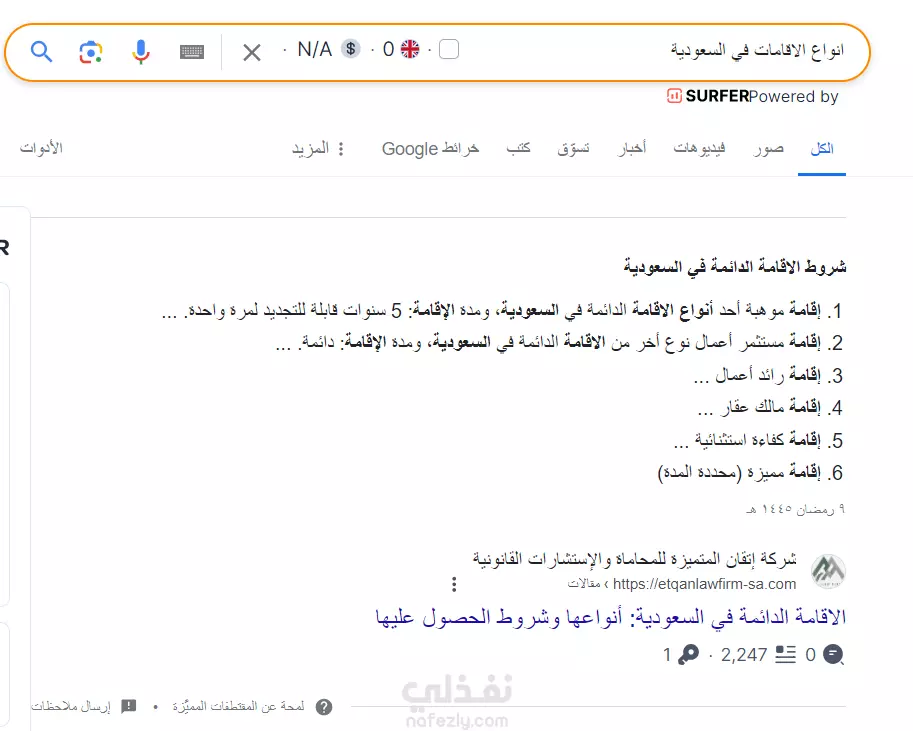Click the question mark help icon

click(324, 707)
